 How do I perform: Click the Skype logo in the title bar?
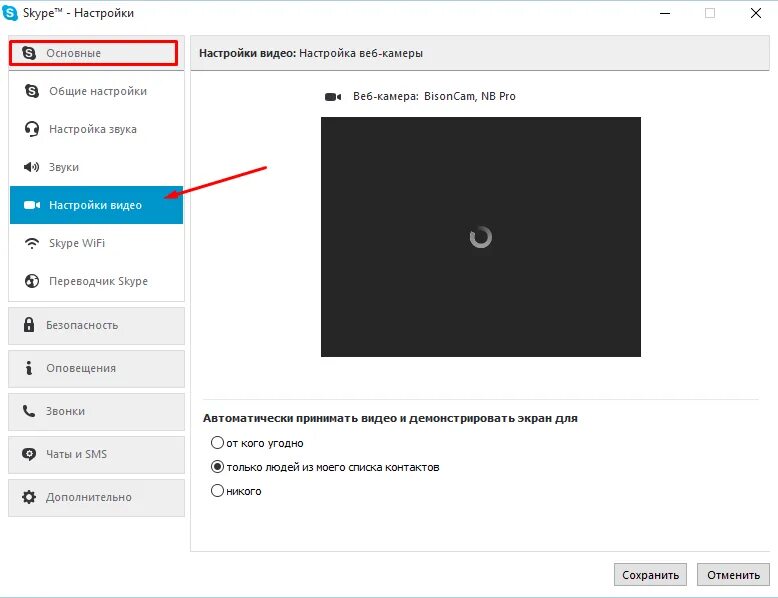coord(10,13)
